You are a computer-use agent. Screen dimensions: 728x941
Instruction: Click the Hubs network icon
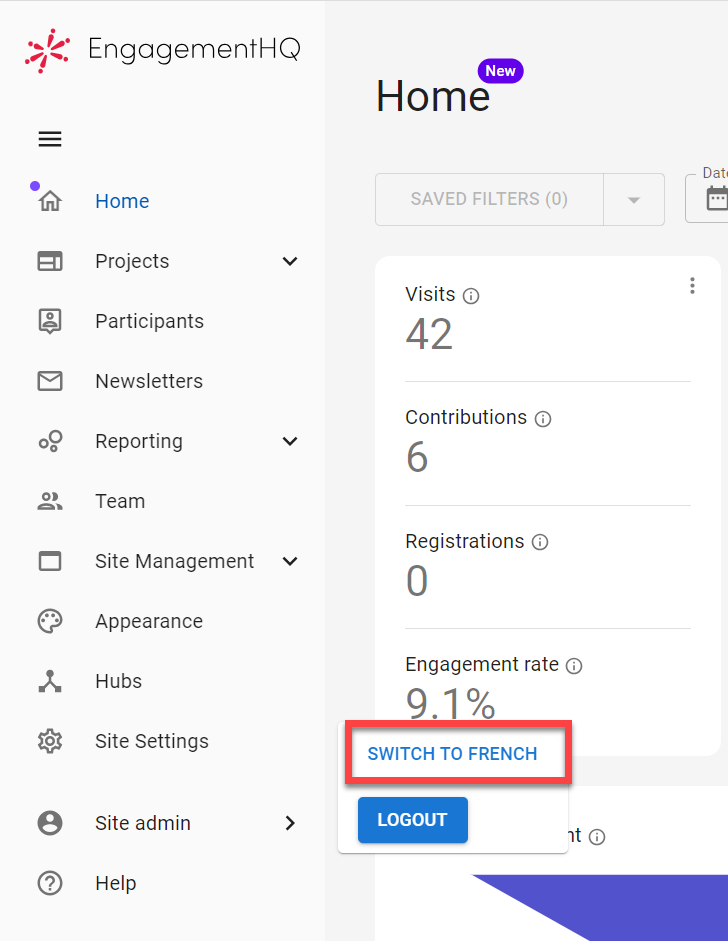pyautogui.click(x=50, y=681)
